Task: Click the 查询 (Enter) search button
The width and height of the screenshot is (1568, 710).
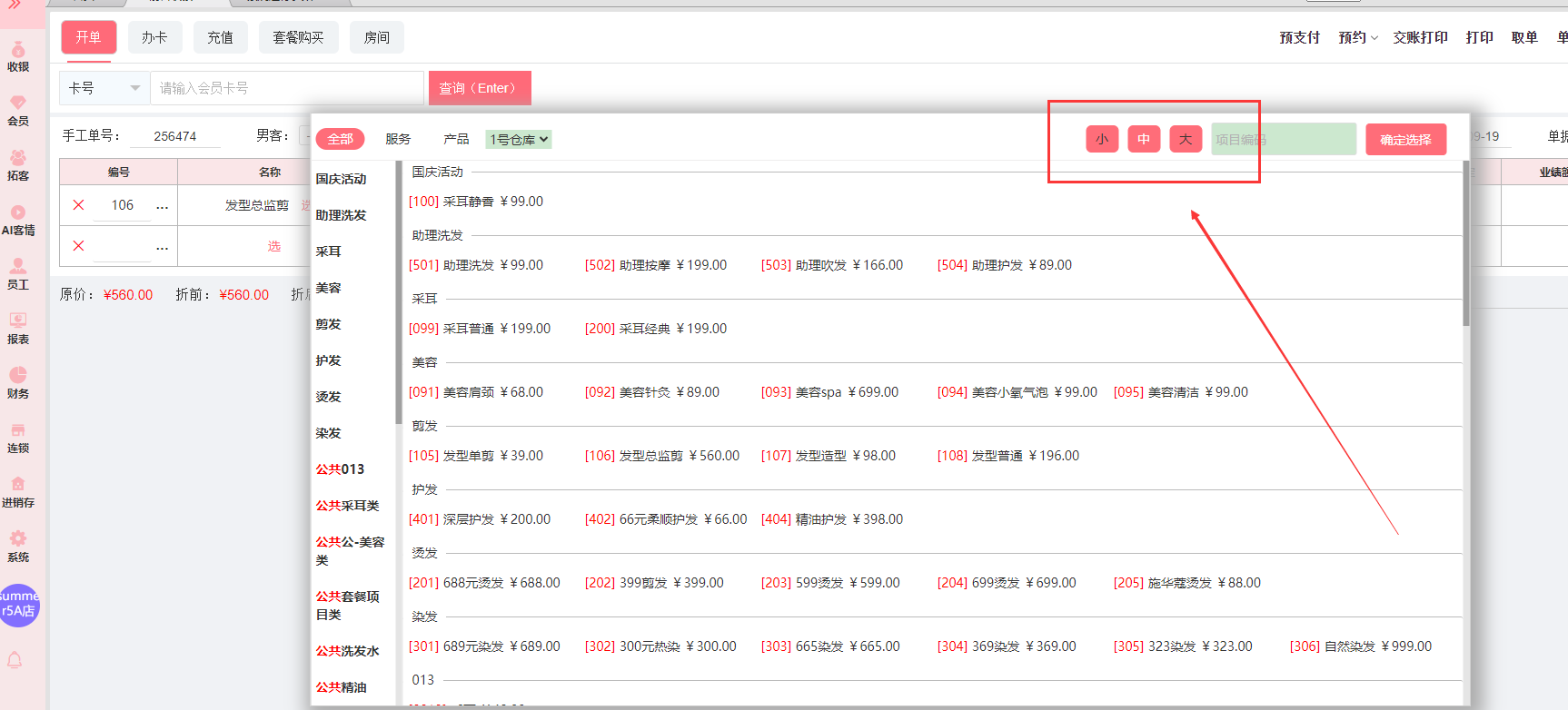Action: point(480,88)
